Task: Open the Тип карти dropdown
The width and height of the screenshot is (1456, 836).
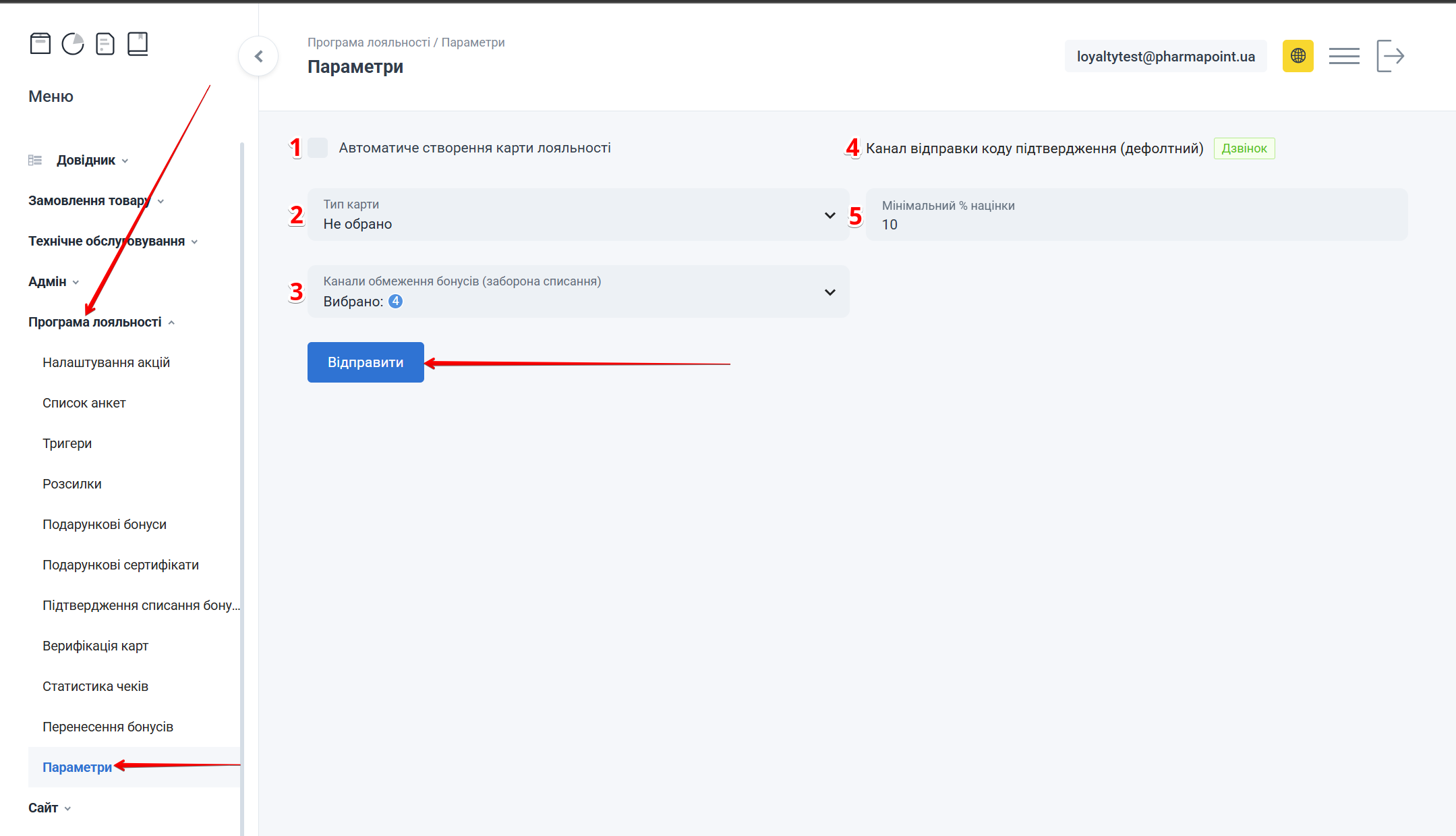Action: 578,215
